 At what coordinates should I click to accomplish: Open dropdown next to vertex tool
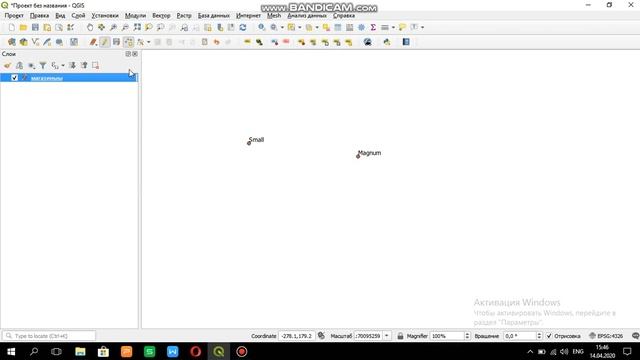pos(149,42)
